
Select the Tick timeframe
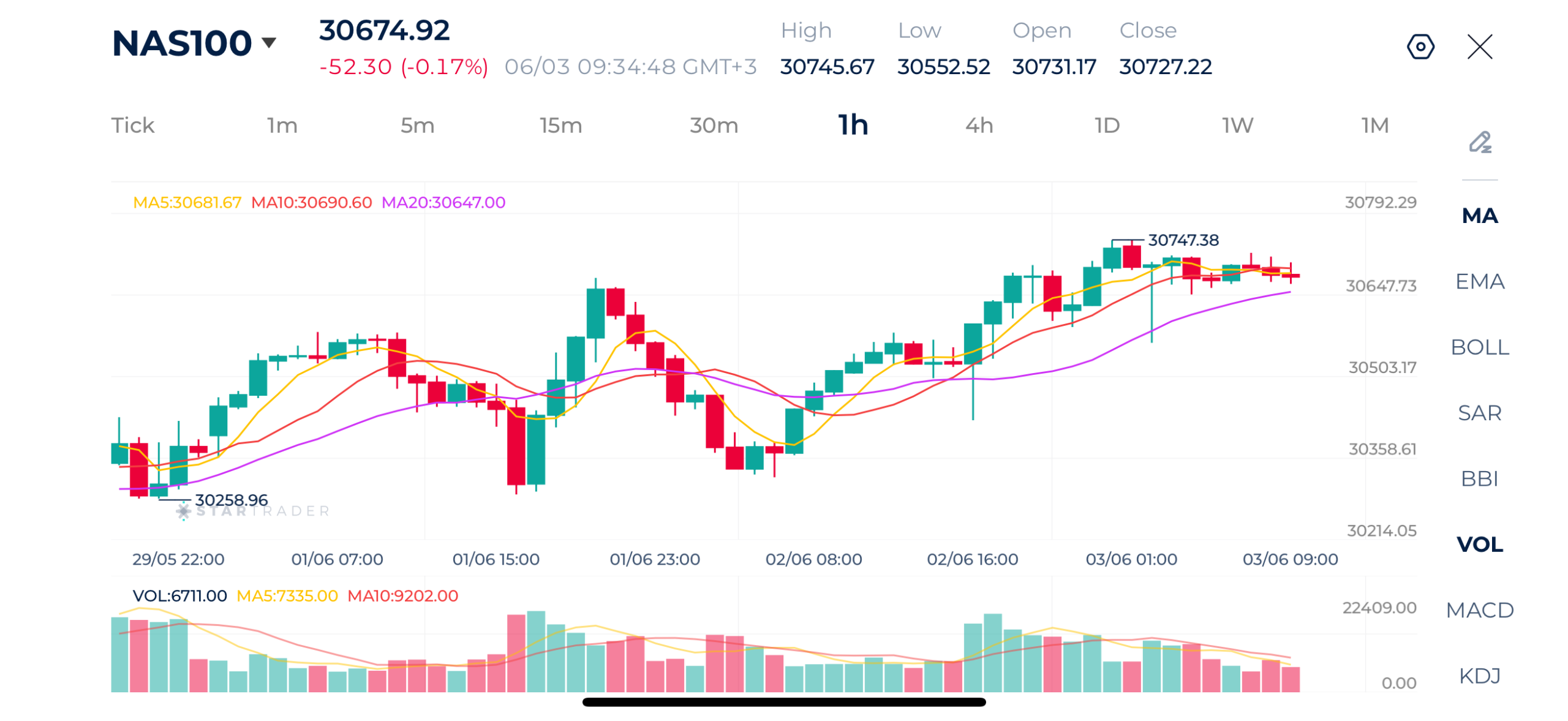(x=132, y=125)
